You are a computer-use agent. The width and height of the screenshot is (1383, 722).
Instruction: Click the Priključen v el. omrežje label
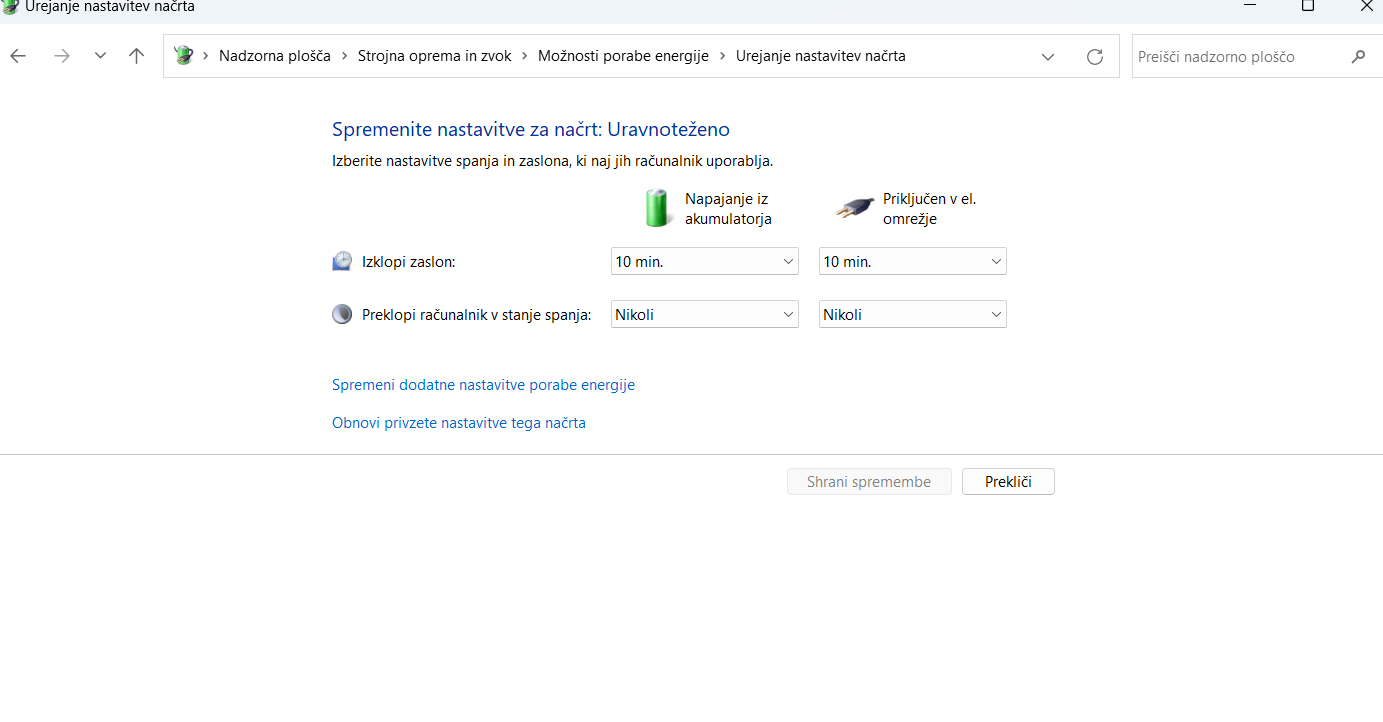929,209
